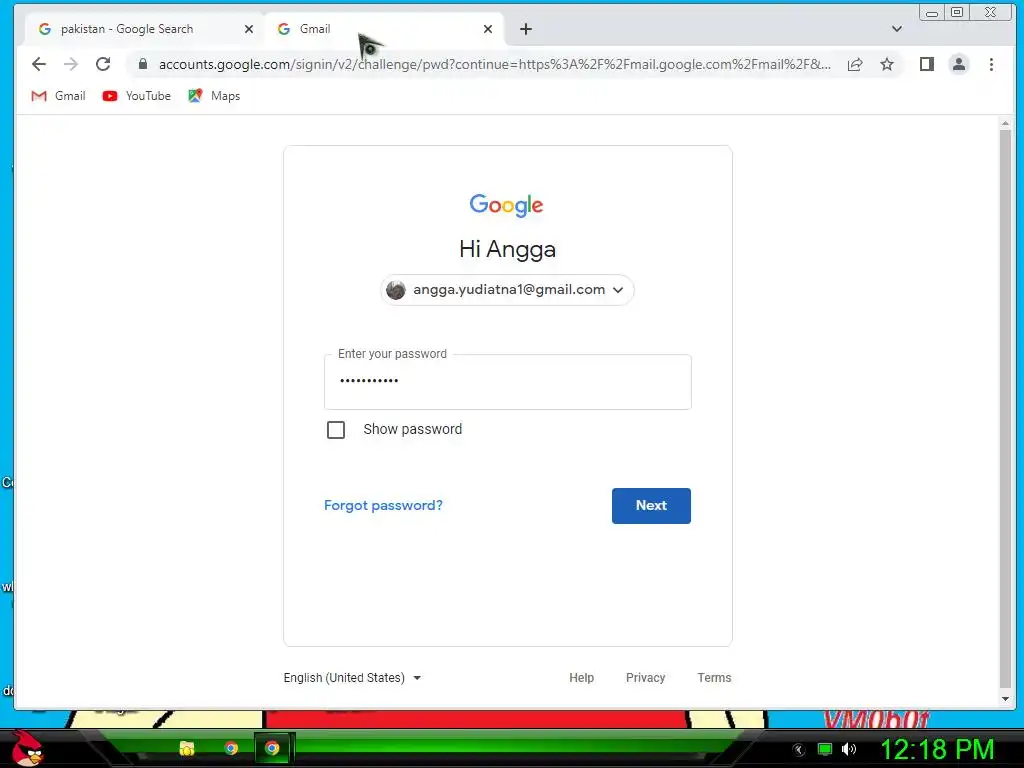
Task: Open the English (United States) language dropdown
Action: pos(352,678)
